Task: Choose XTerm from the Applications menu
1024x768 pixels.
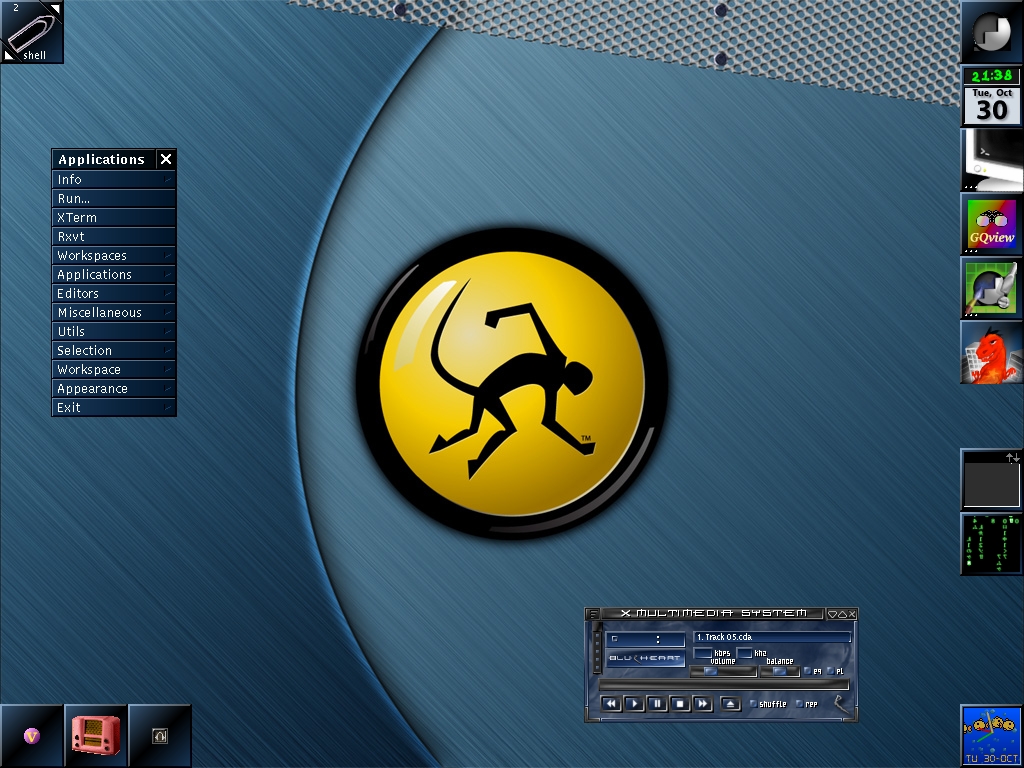Action: (x=114, y=217)
